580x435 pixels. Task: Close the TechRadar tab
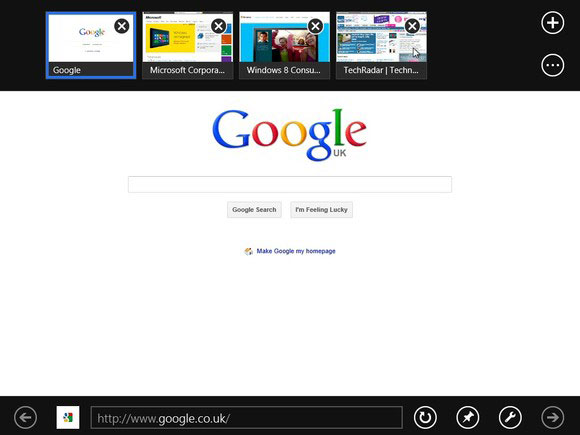coord(412,26)
